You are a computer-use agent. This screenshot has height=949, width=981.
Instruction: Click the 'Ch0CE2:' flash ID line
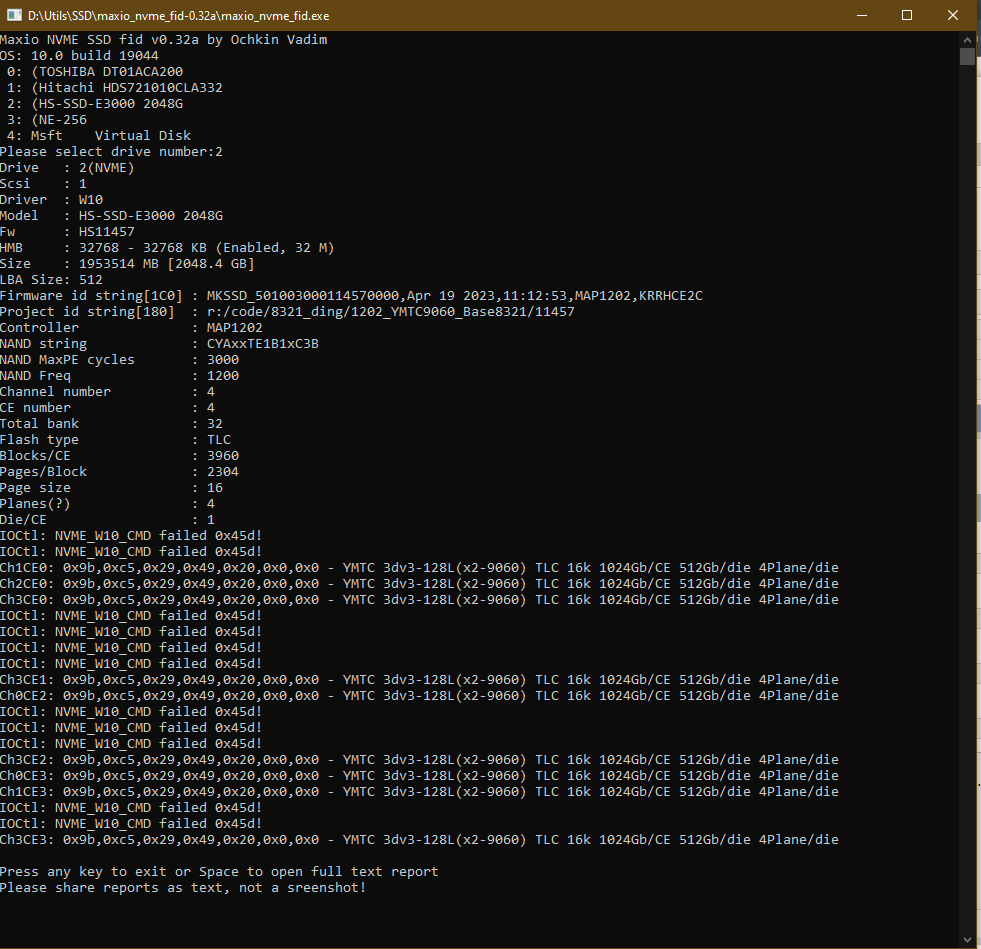pyautogui.click(x=419, y=696)
